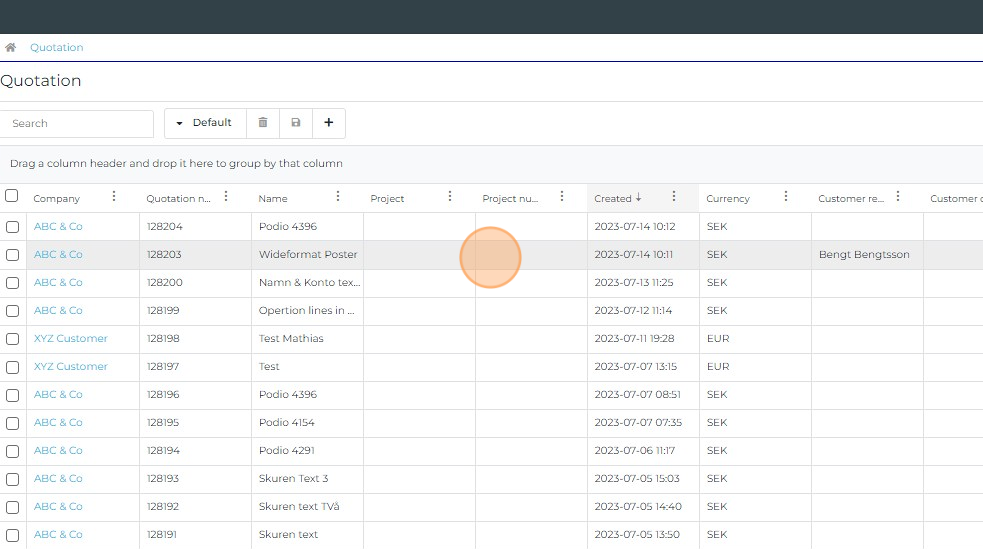
Task: Open Quotation number column menu
Action: [x=226, y=197]
